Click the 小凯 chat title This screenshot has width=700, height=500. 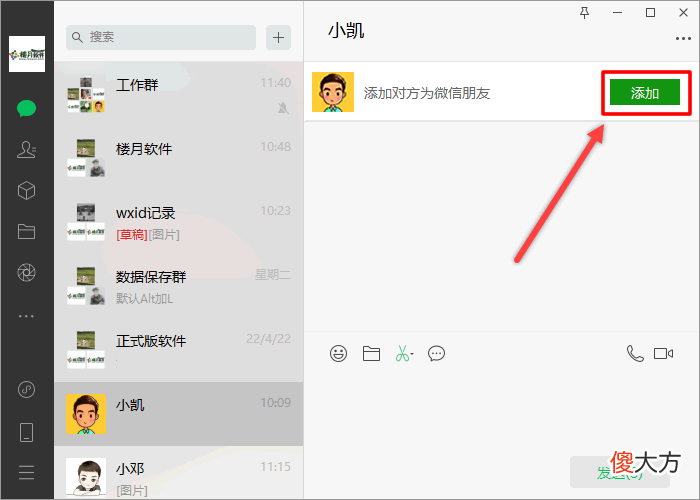[x=346, y=31]
